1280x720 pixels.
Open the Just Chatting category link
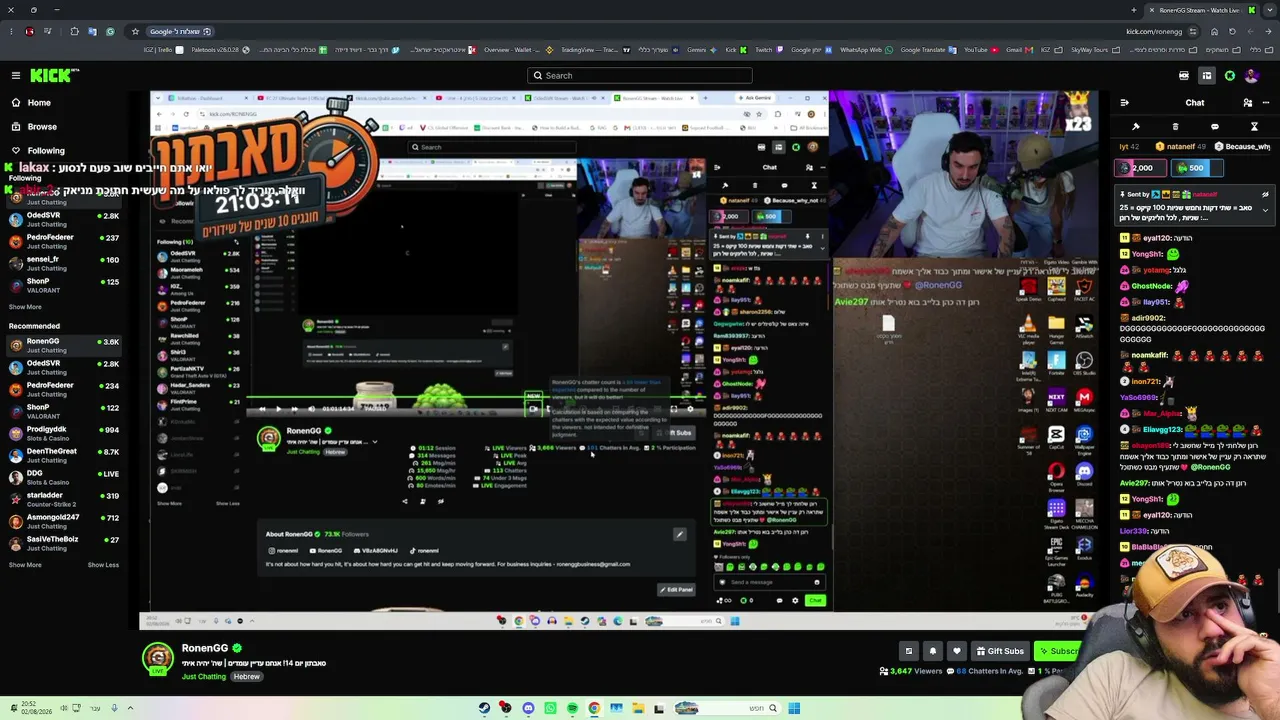tap(204, 677)
